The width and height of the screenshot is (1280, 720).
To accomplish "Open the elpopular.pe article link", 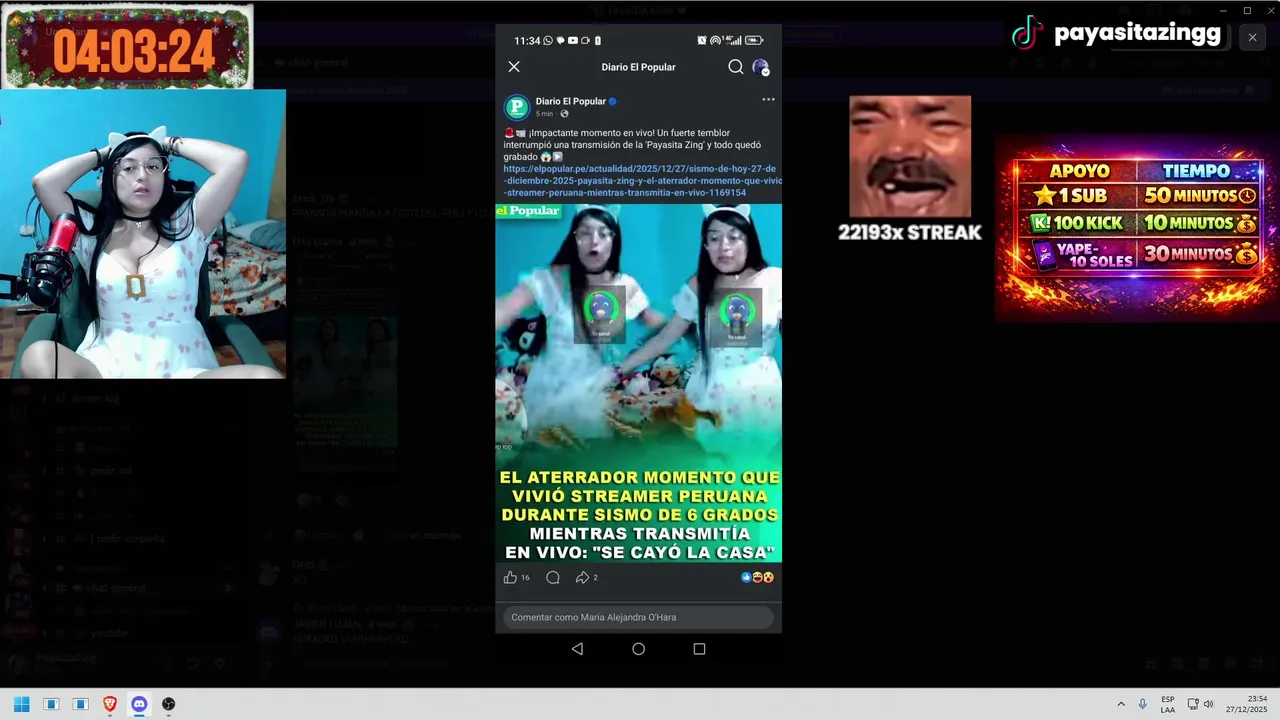I will click(x=642, y=181).
